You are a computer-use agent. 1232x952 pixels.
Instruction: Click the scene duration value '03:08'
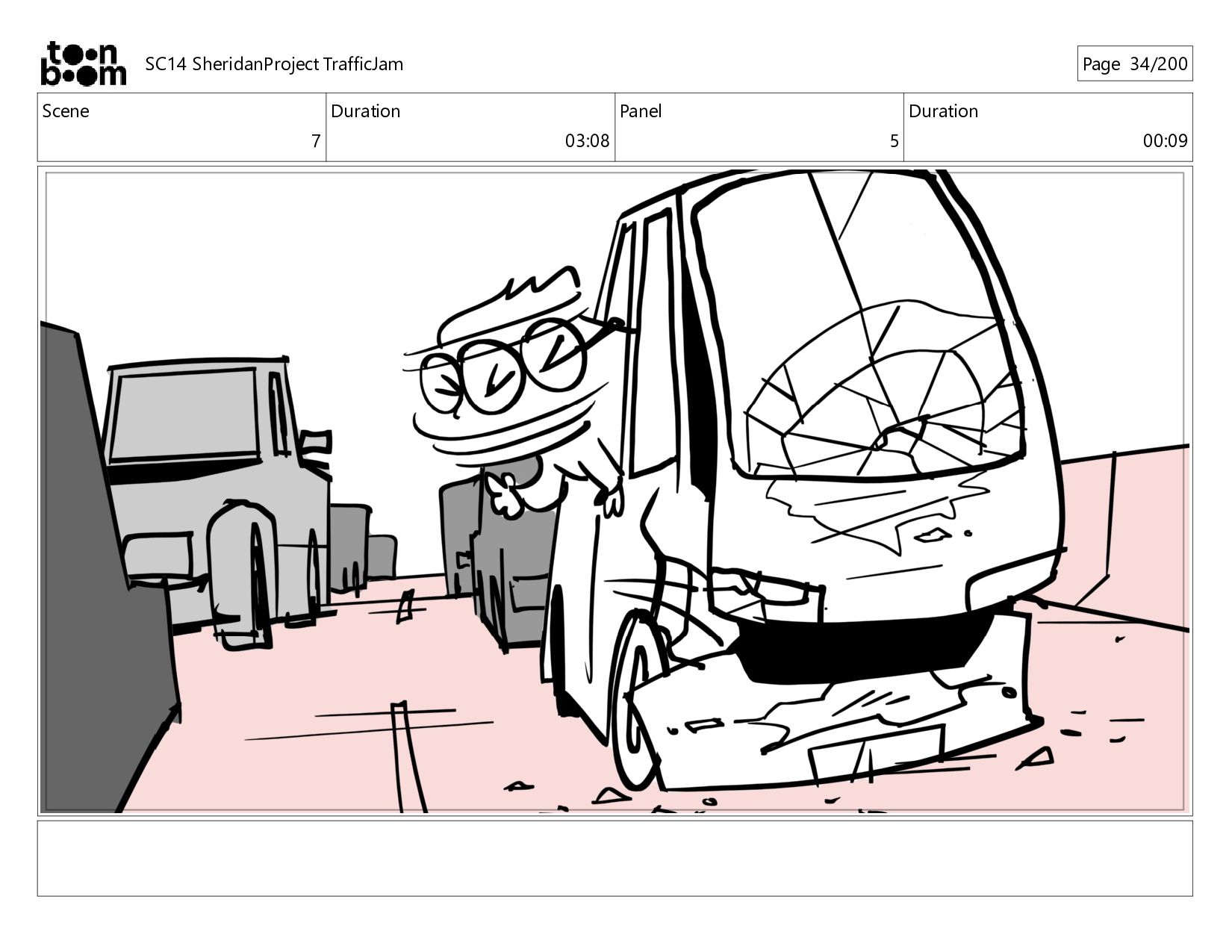587,141
